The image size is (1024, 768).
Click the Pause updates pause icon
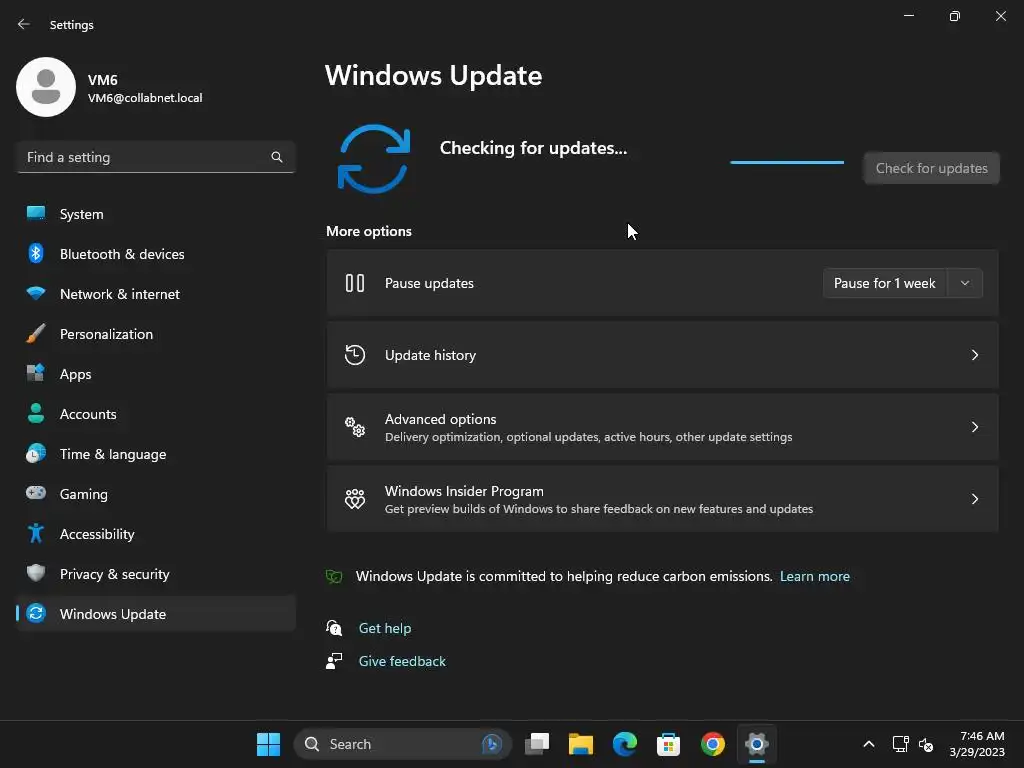[355, 283]
